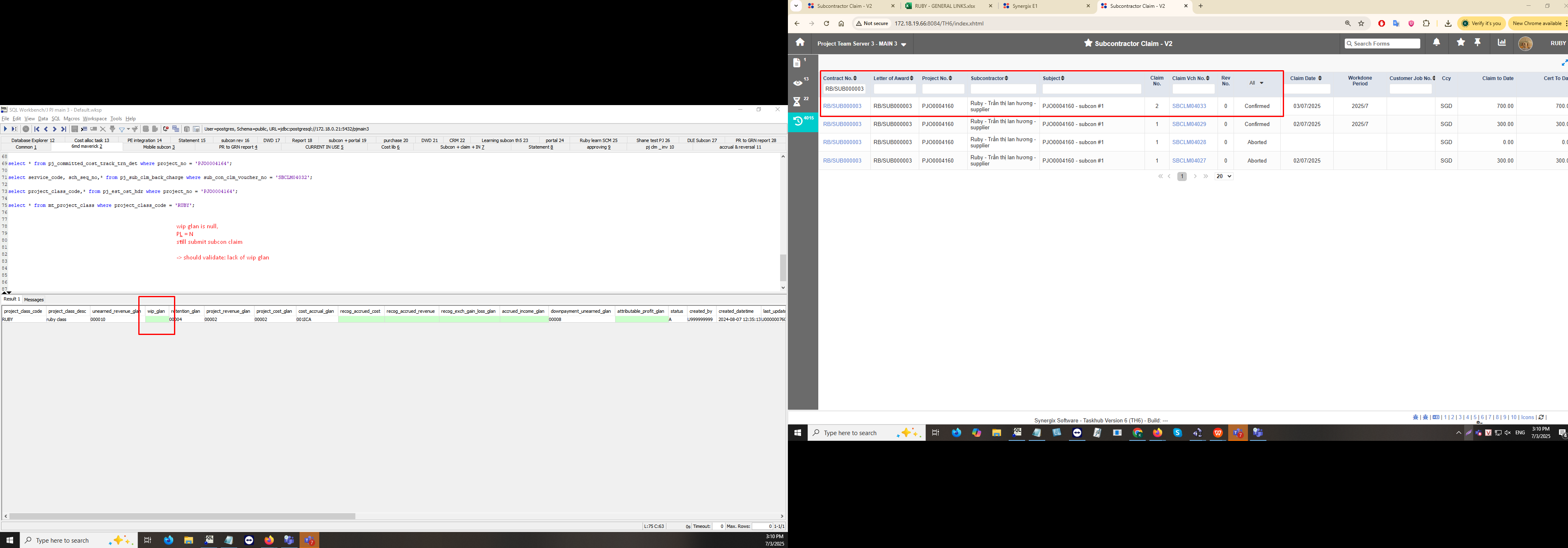1568x548 pixels.
Task: Bookmark this page with the star icon
Action: point(1362,24)
